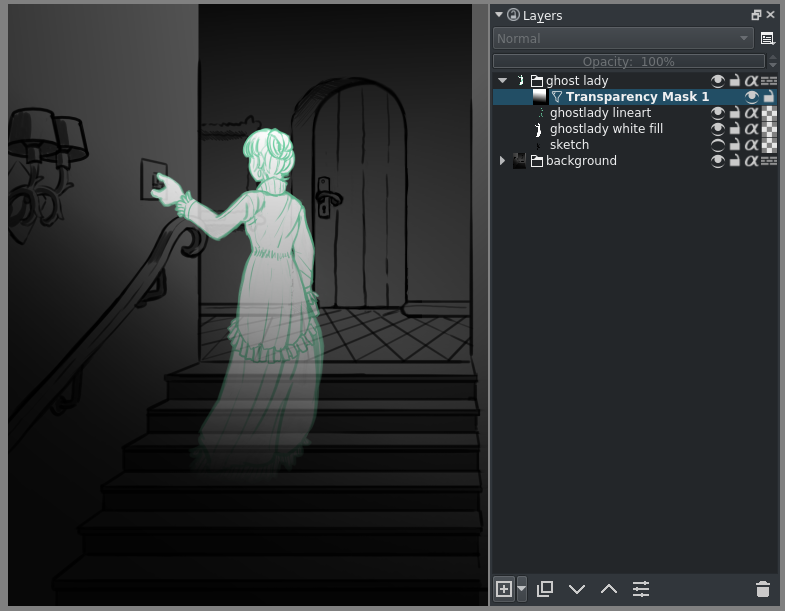Open the add layer type dropdown arrow
This screenshot has height=611, width=785.
pyautogui.click(x=522, y=589)
